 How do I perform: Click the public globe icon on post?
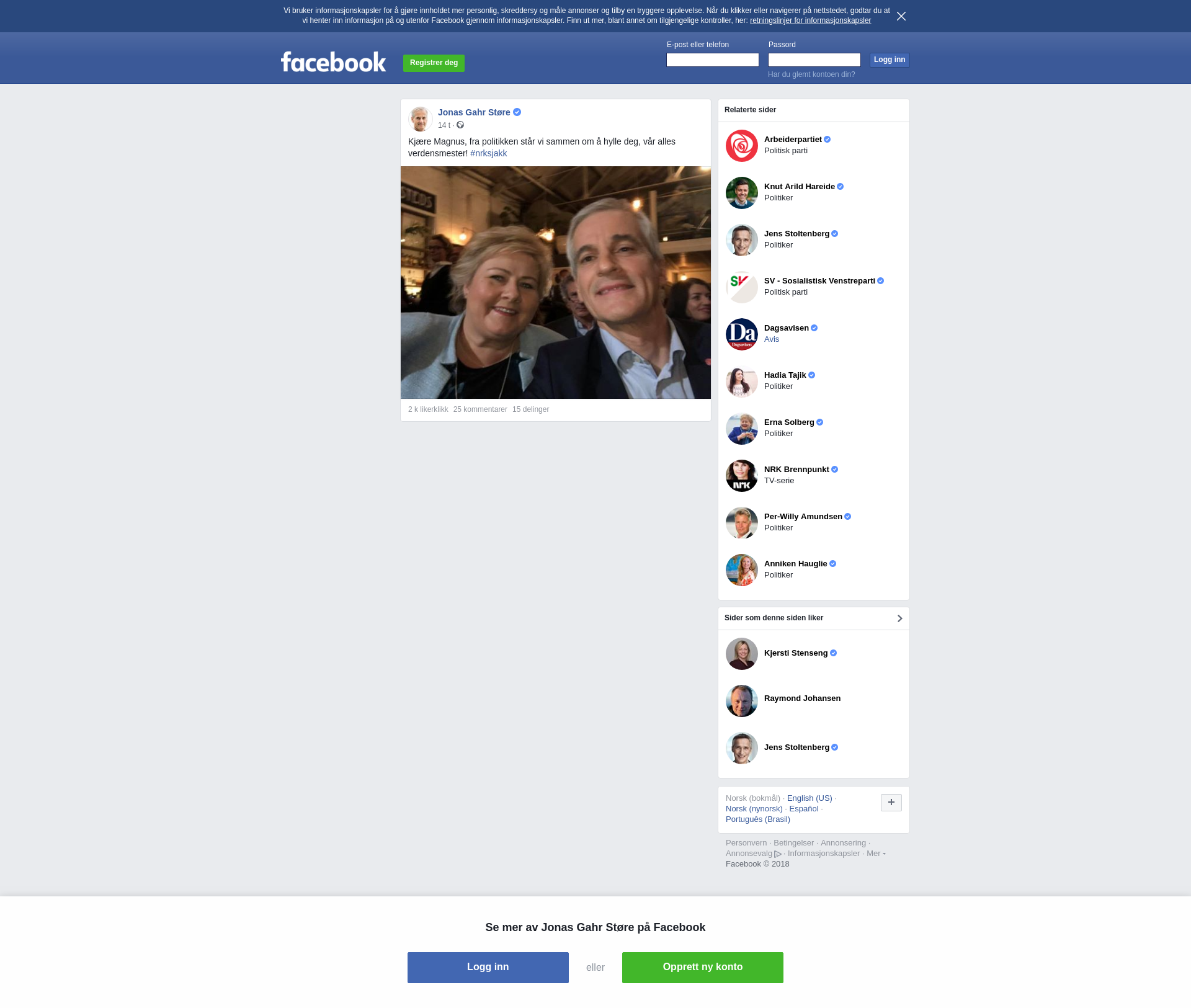(460, 125)
